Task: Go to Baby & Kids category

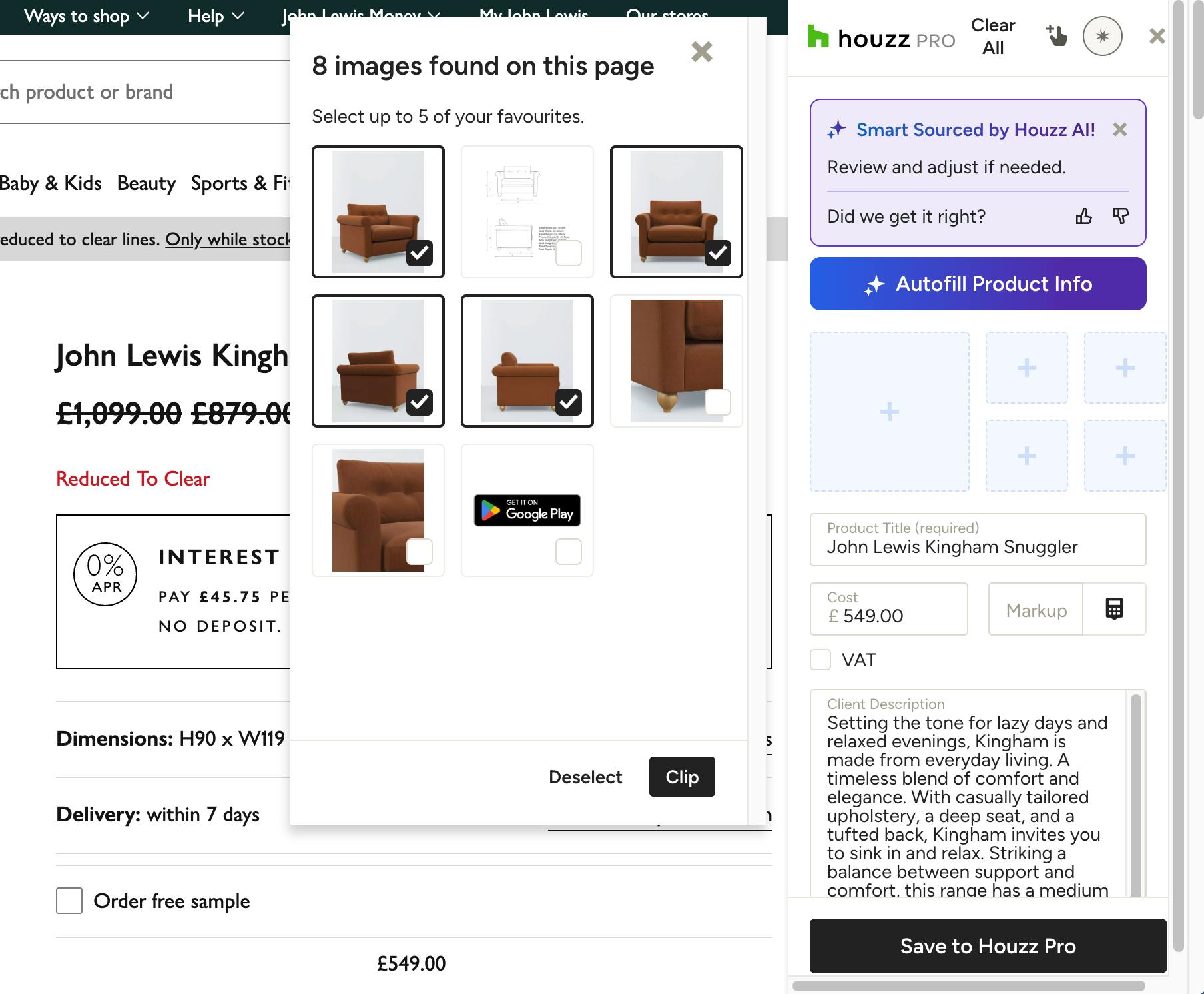Action: click(51, 183)
